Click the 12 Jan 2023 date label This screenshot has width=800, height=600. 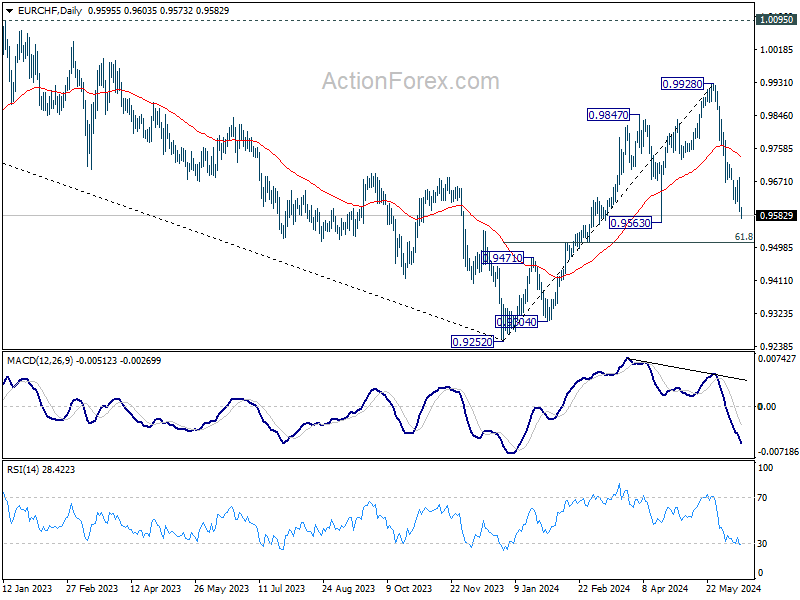coord(27,588)
